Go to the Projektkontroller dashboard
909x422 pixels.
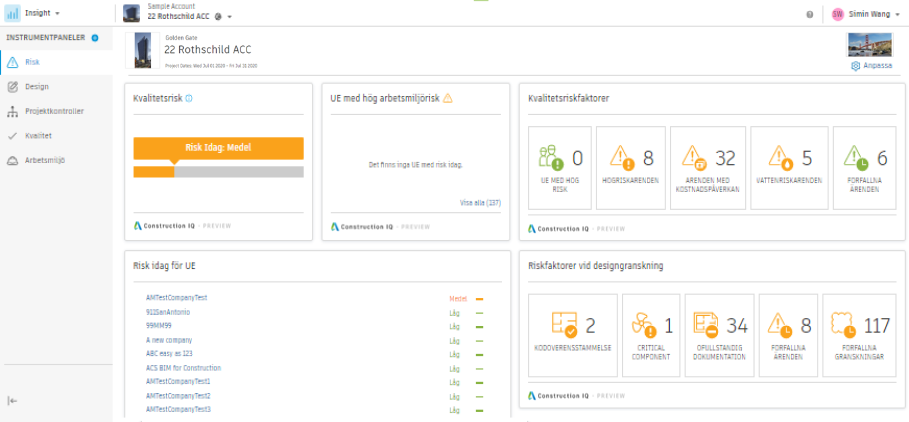pos(54,111)
